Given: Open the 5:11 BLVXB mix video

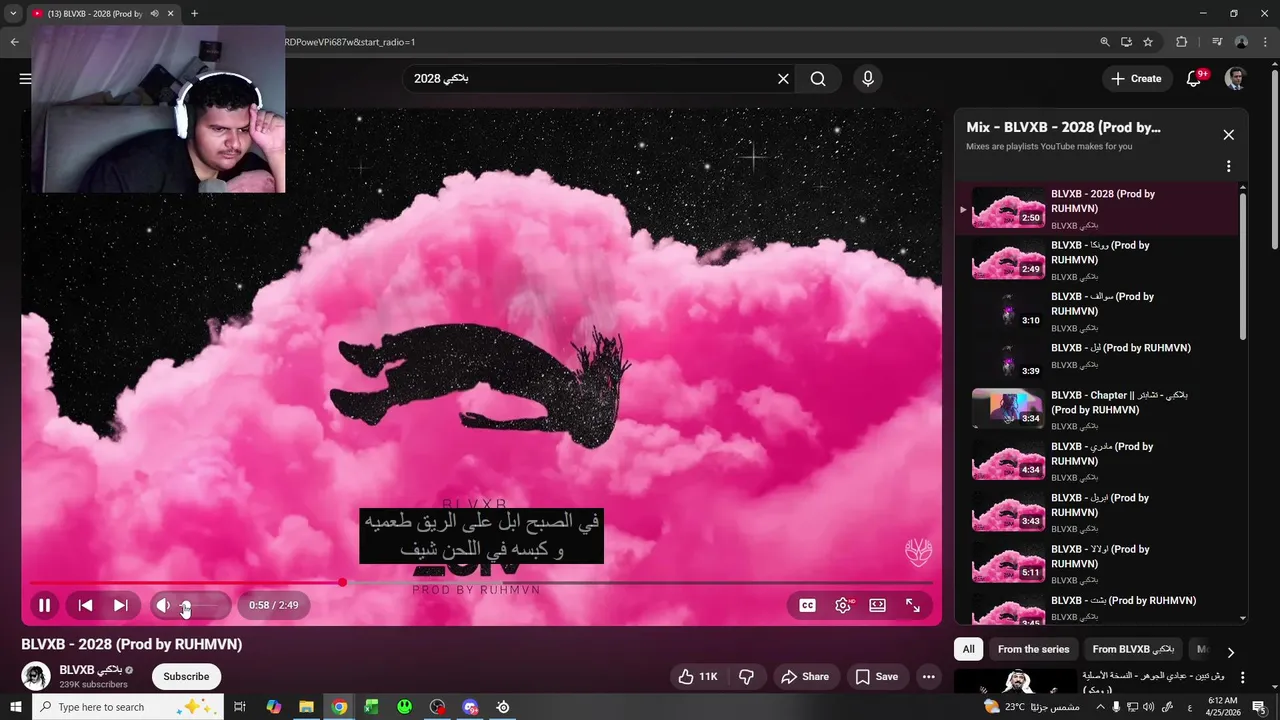Looking at the screenshot, I should 1097,563.
